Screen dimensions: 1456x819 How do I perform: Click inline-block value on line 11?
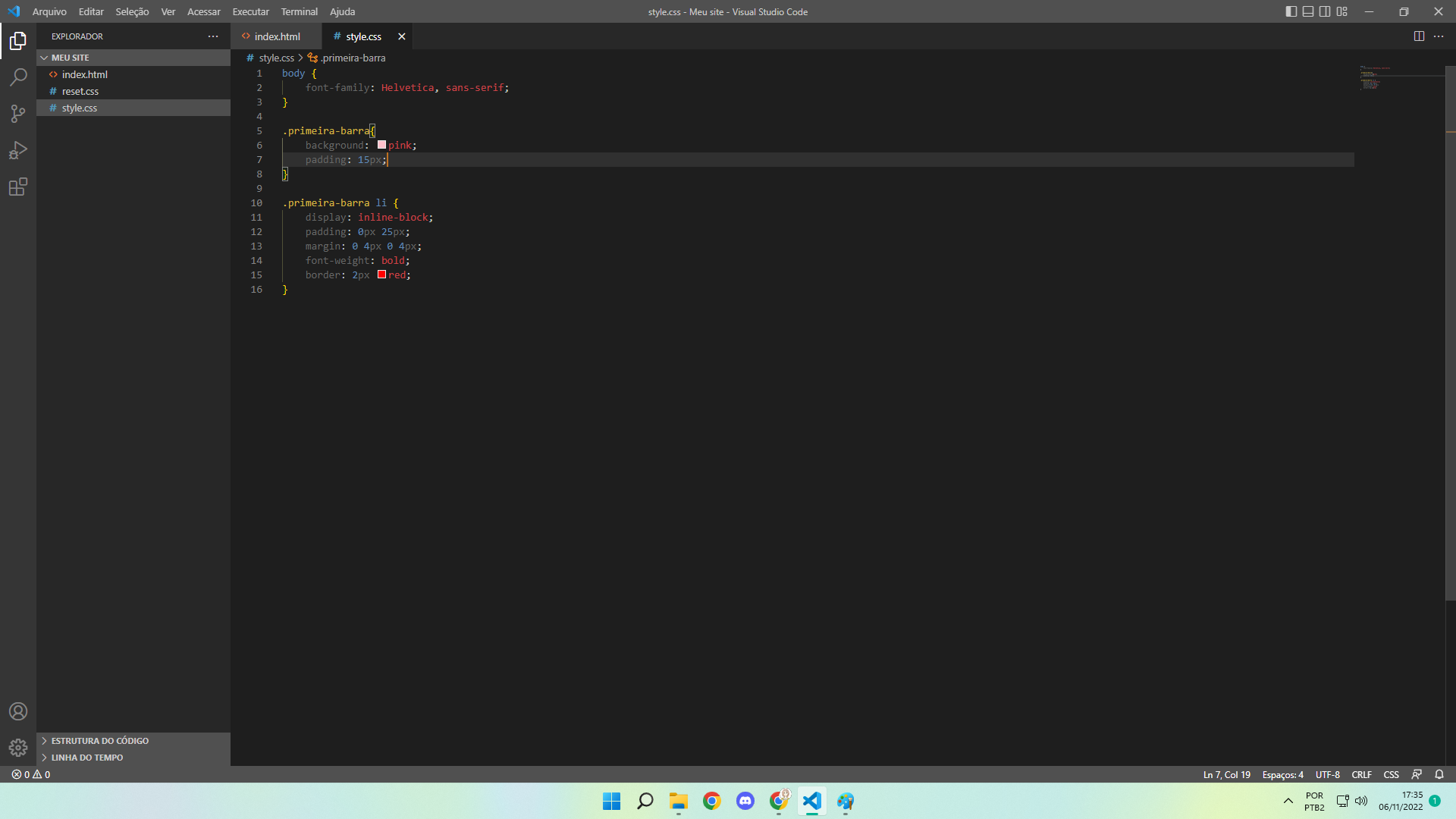393,217
